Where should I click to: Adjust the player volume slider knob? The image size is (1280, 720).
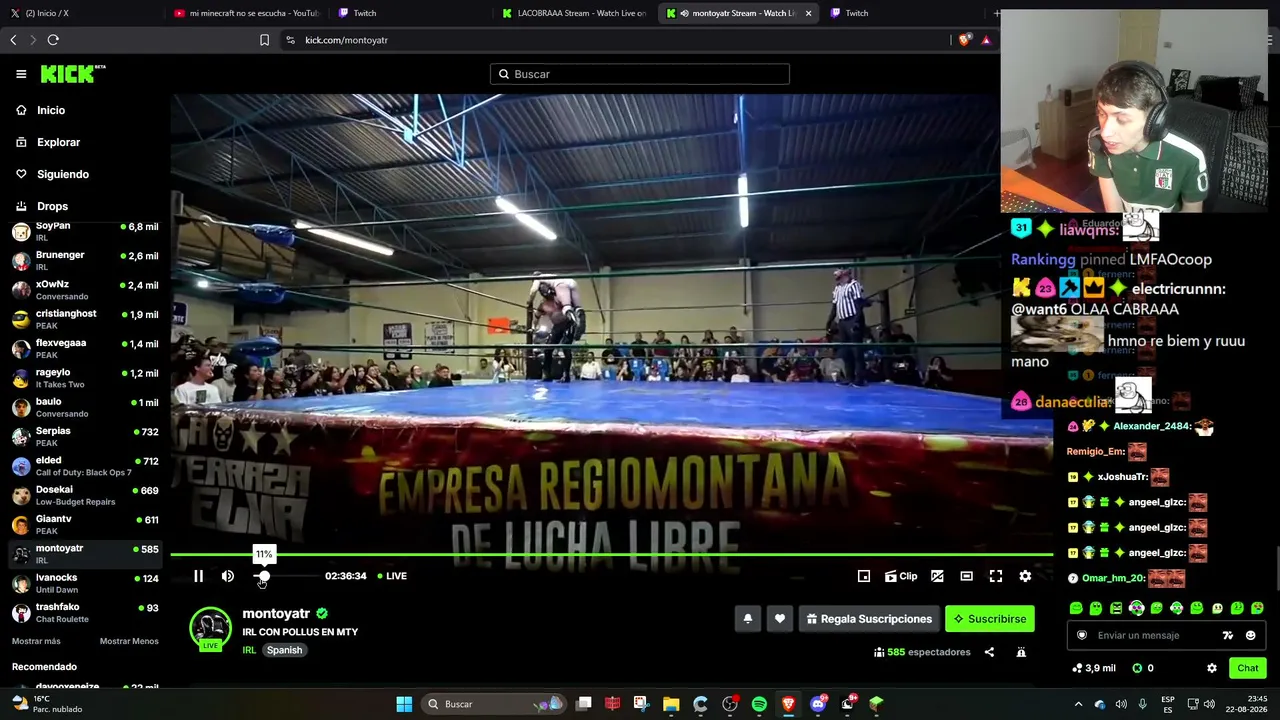coord(264,576)
